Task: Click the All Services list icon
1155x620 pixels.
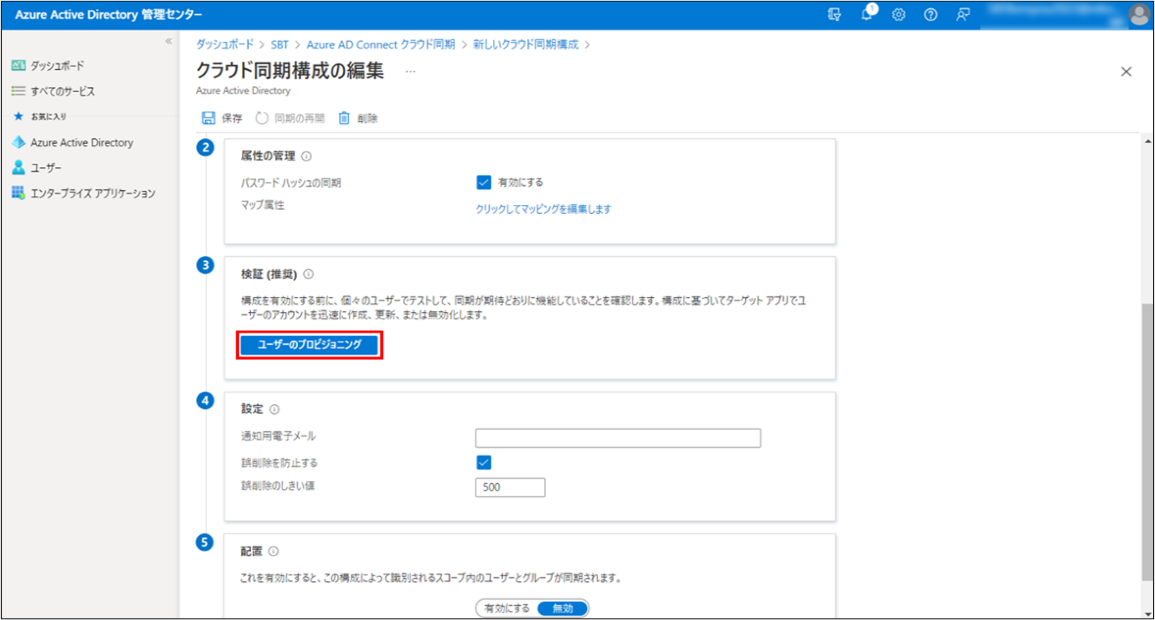Action: point(18,91)
